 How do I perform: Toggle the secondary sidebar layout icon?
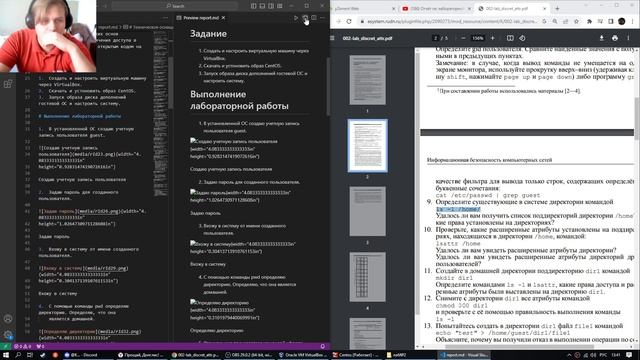tap(271, 6)
